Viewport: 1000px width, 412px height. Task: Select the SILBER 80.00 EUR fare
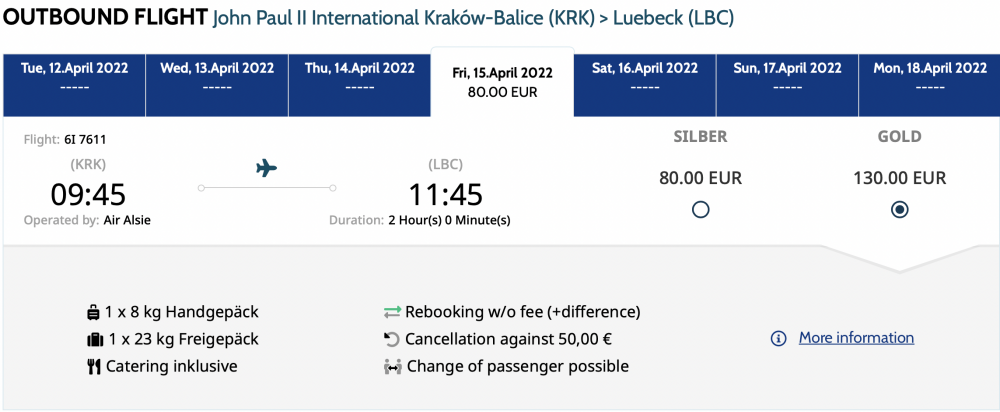700,209
